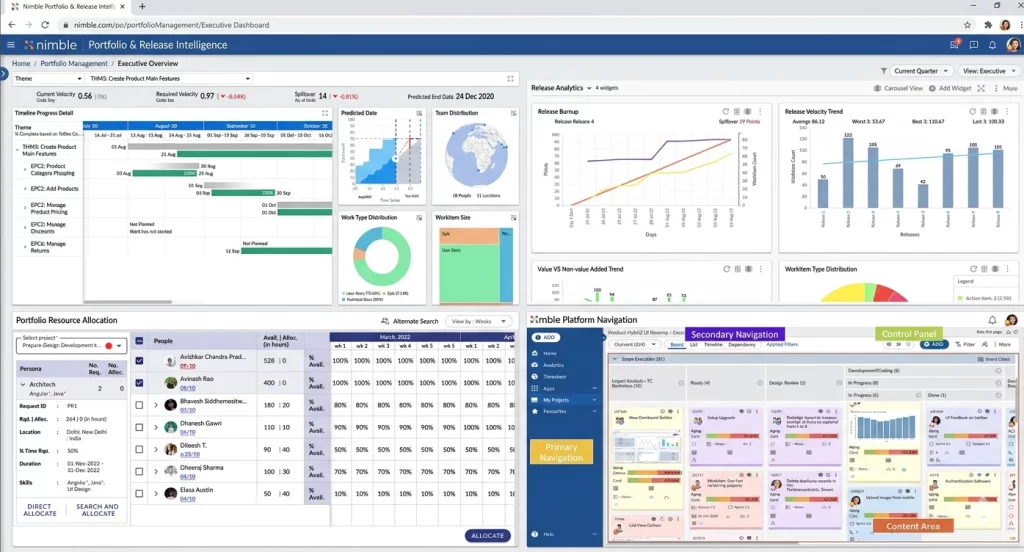Expand the Workitem Size chart
The width and height of the screenshot is (1024, 552).
(x=513, y=218)
